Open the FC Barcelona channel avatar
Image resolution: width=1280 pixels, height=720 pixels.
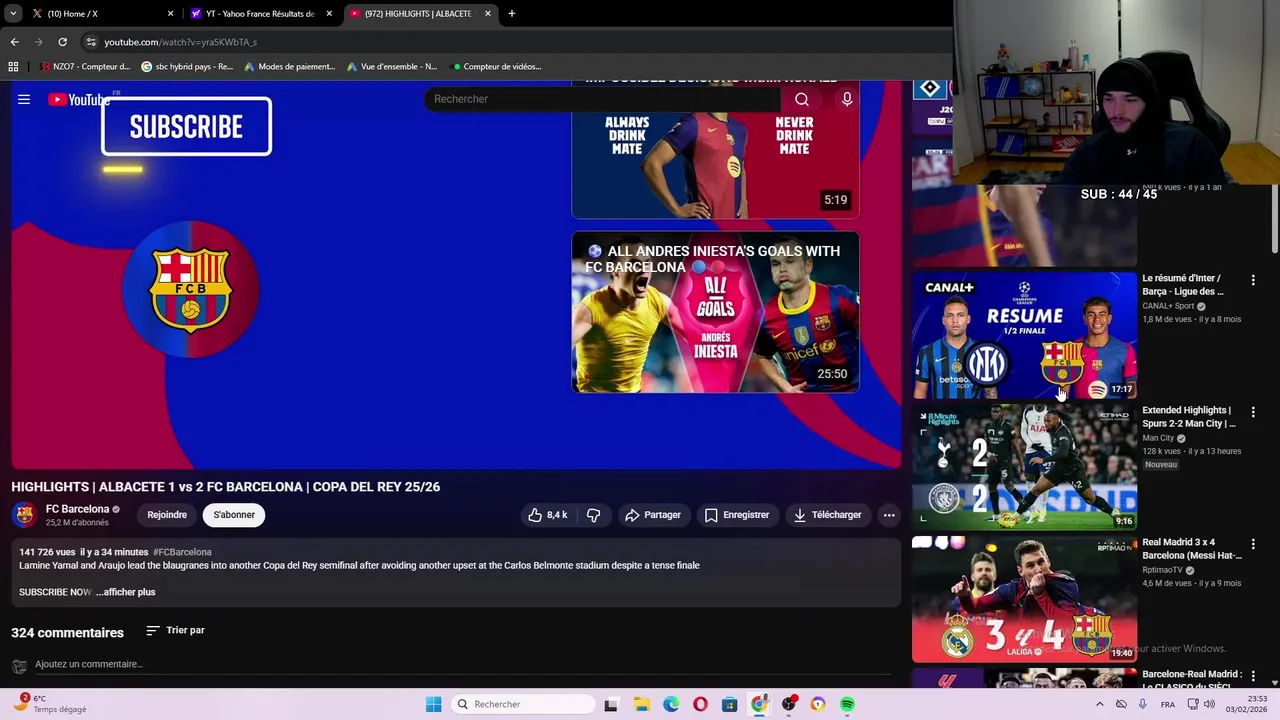coord(24,515)
